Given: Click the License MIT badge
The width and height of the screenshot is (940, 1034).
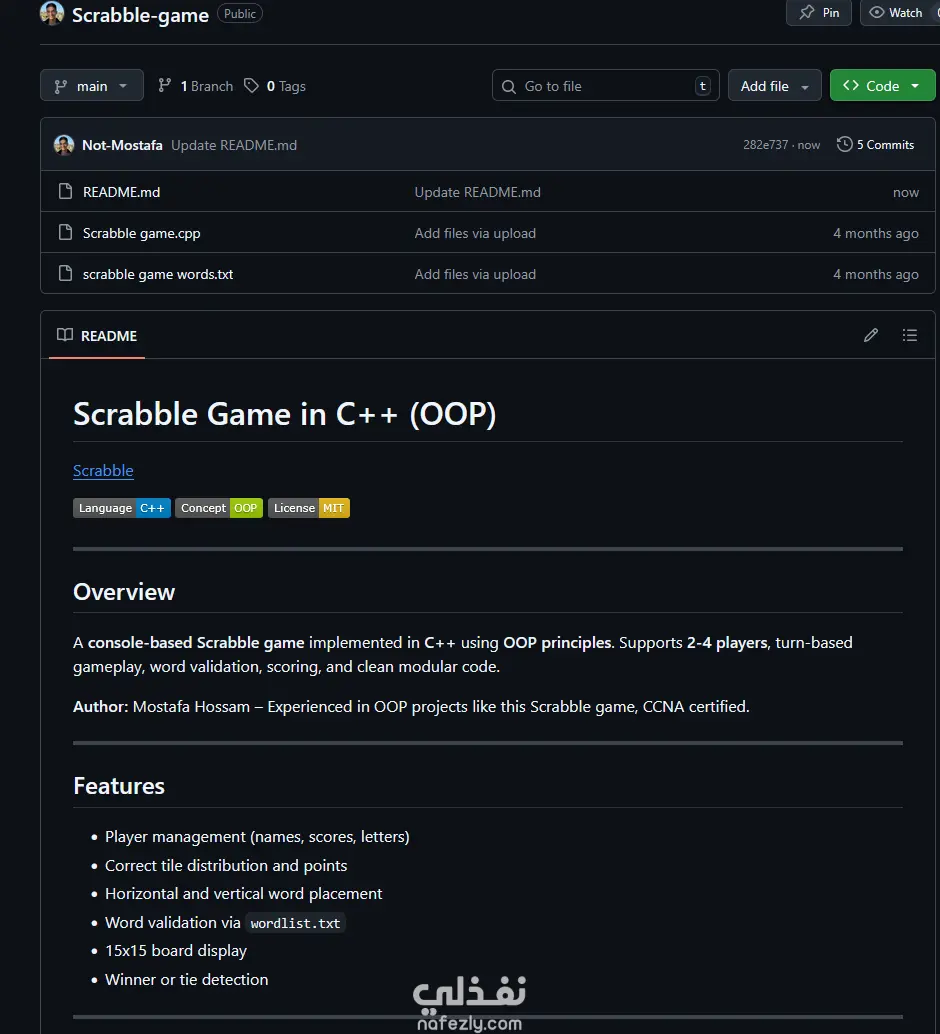Looking at the screenshot, I should coord(308,508).
